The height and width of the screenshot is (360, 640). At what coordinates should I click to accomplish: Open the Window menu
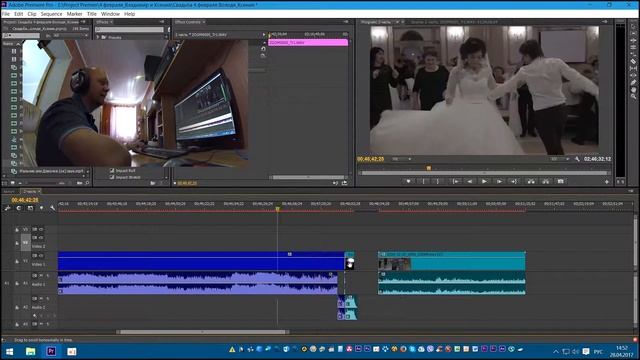coord(110,14)
